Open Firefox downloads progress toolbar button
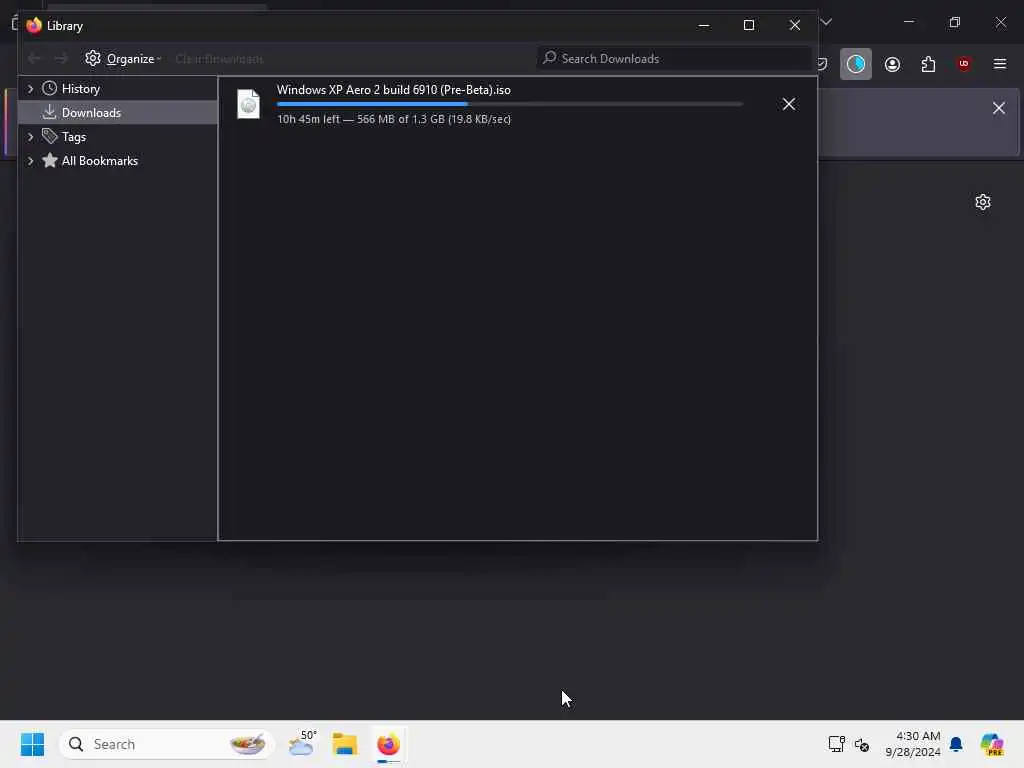The height and width of the screenshot is (768, 1024). pos(856,64)
